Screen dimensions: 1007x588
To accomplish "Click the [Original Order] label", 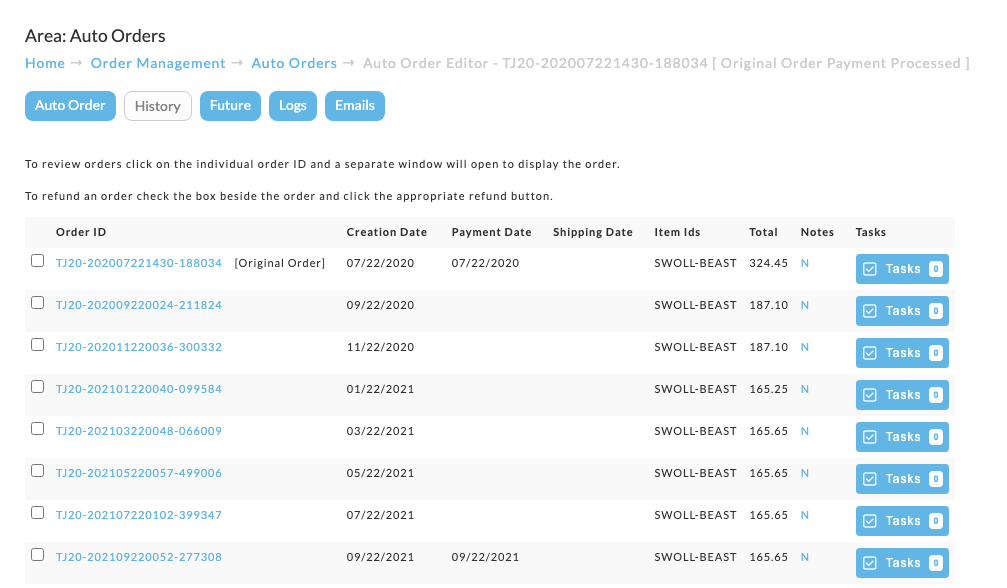I will [x=279, y=263].
